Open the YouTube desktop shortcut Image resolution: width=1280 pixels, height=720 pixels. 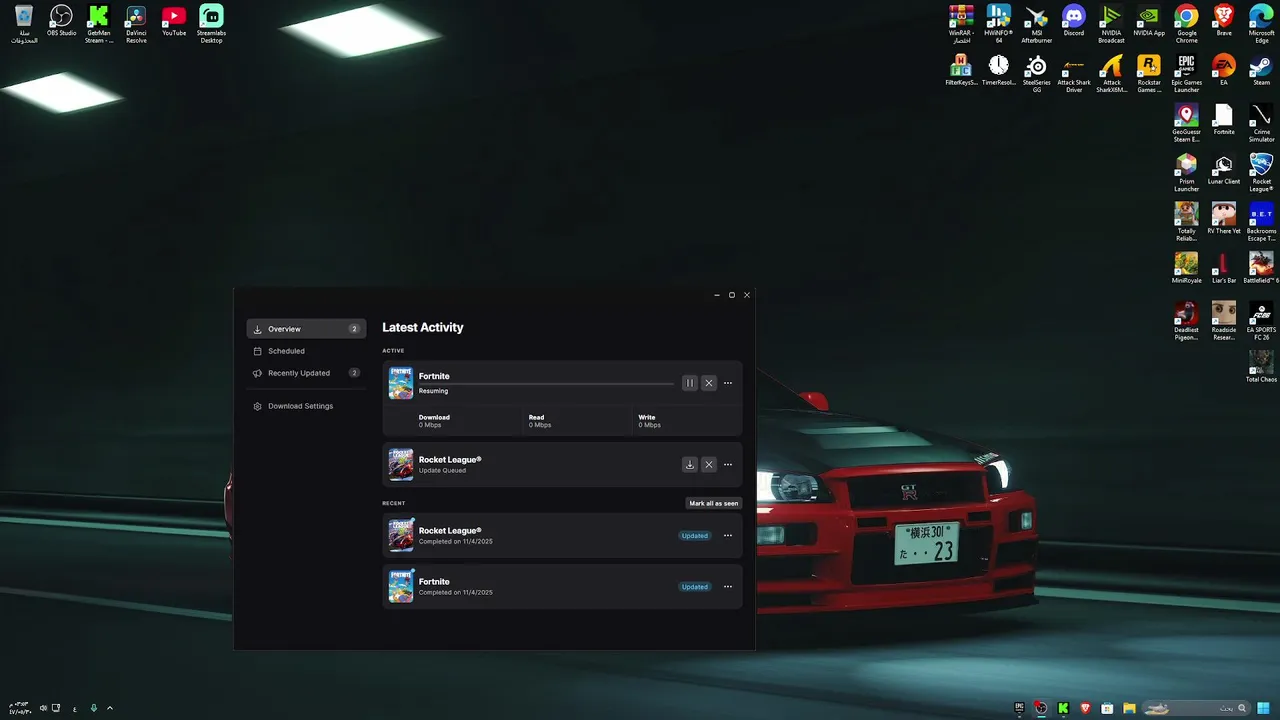pos(174,21)
